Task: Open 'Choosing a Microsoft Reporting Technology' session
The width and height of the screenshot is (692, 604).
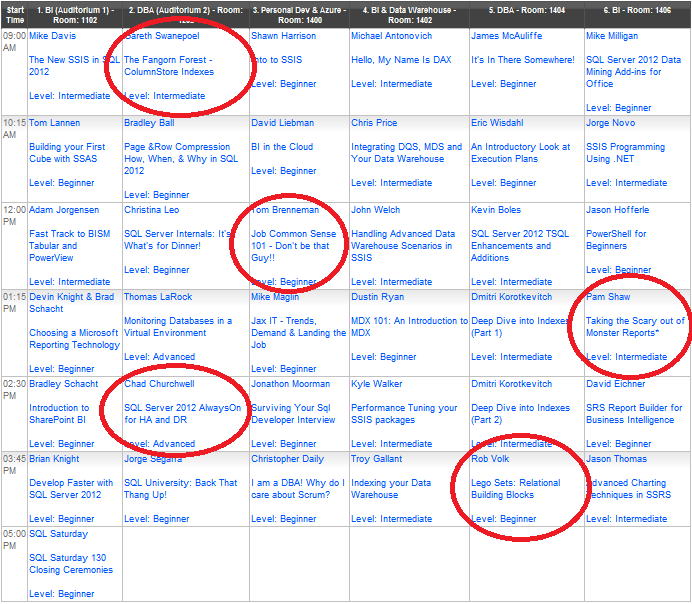Action: click(75, 339)
